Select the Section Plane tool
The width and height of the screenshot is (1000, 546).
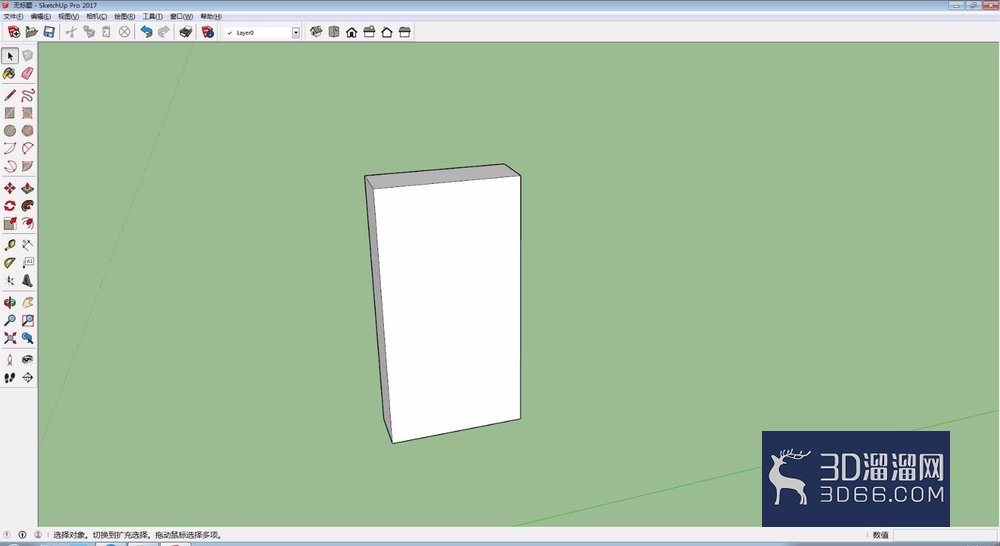tap(27, 378)
